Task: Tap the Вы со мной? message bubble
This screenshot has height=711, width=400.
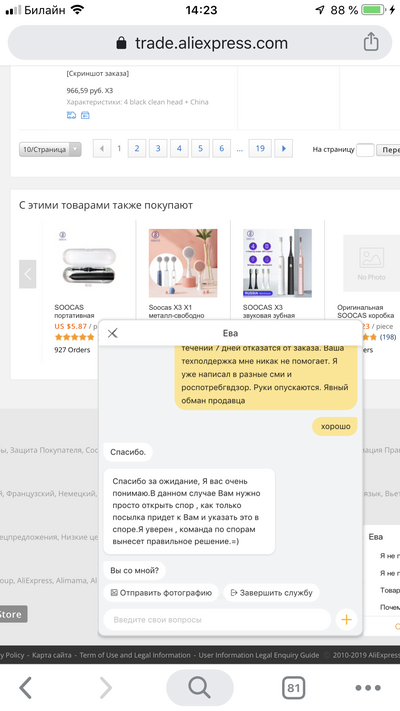Action: (134, 570)
